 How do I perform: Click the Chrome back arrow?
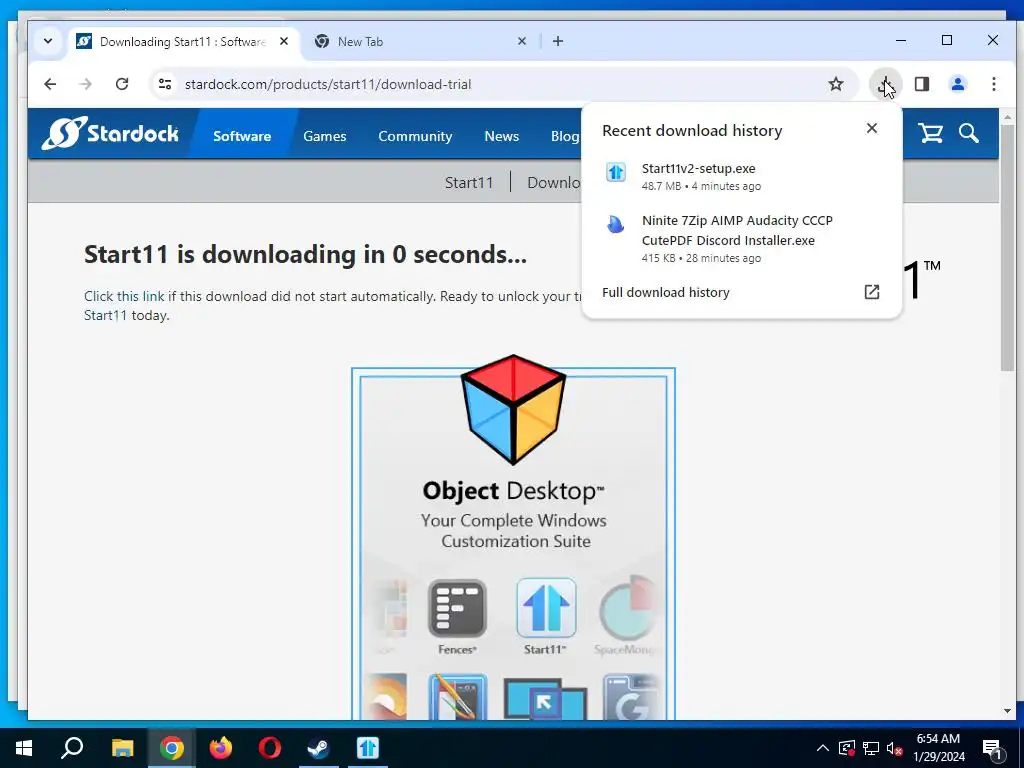pyautogui.click(x=50, y=84)
